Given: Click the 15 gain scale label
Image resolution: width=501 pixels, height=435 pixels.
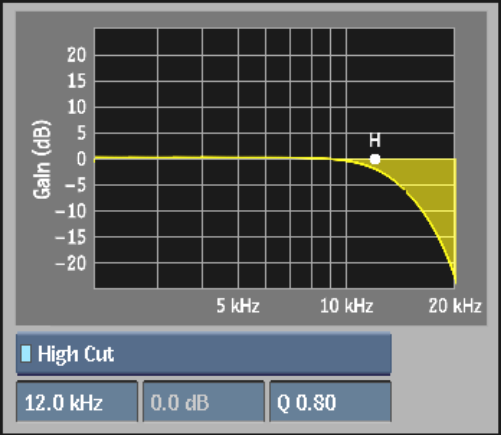Looking at the screenshot, I should tap(77, 81).
